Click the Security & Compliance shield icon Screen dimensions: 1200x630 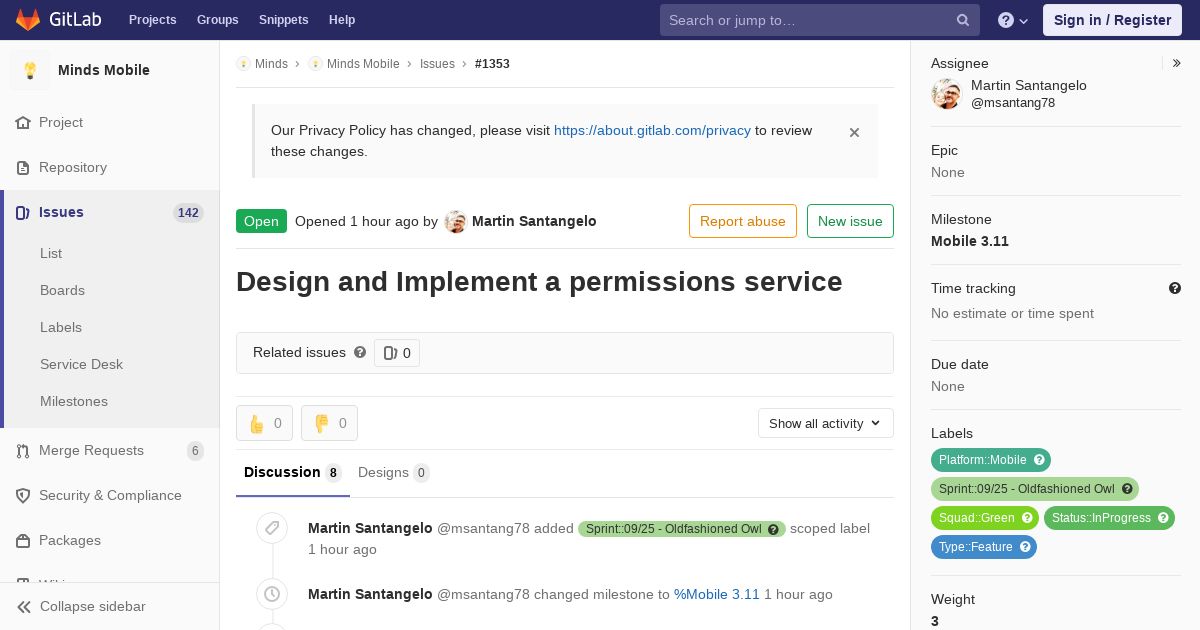click(23, 495)
